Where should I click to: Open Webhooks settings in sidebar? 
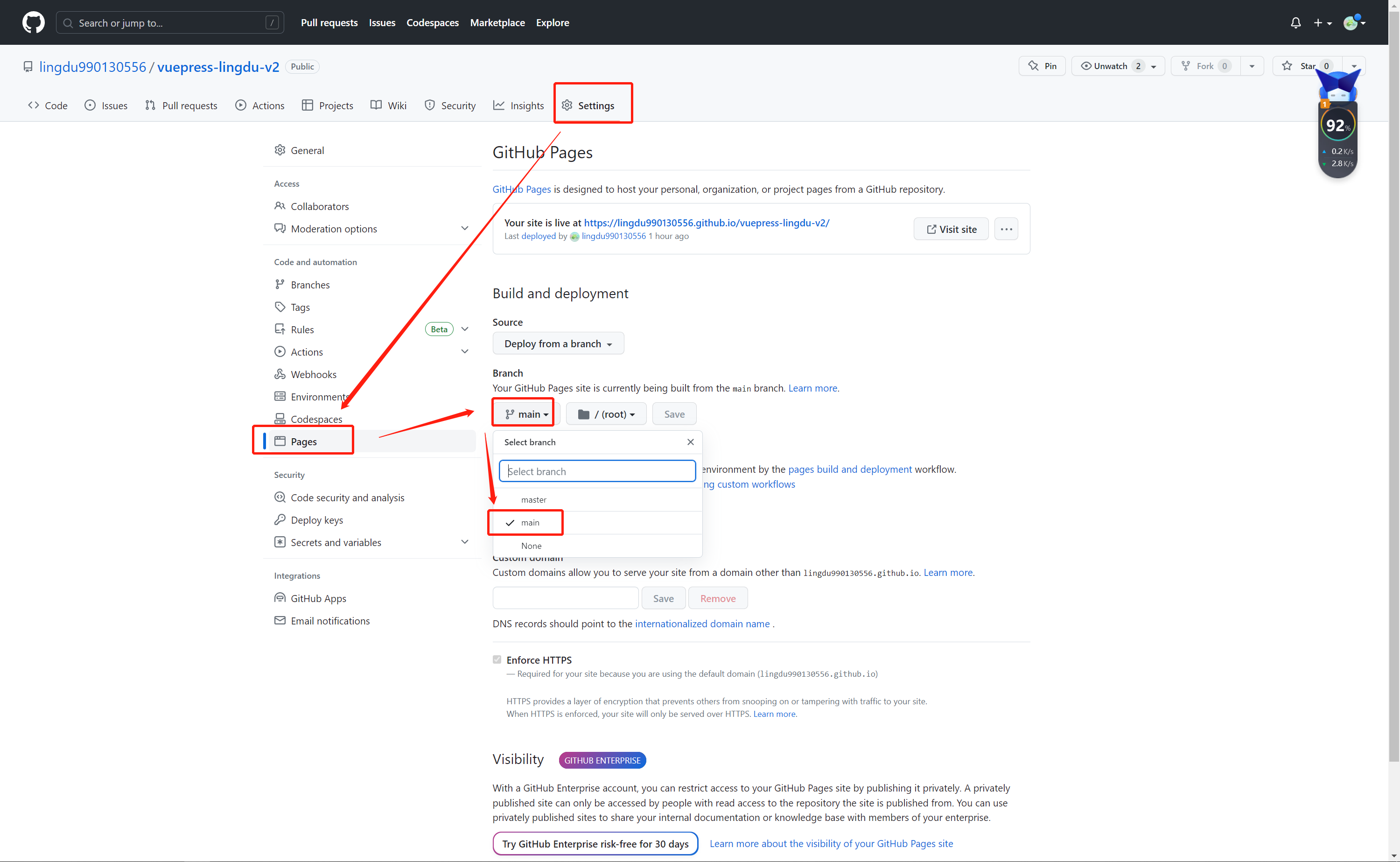point(313,374)
